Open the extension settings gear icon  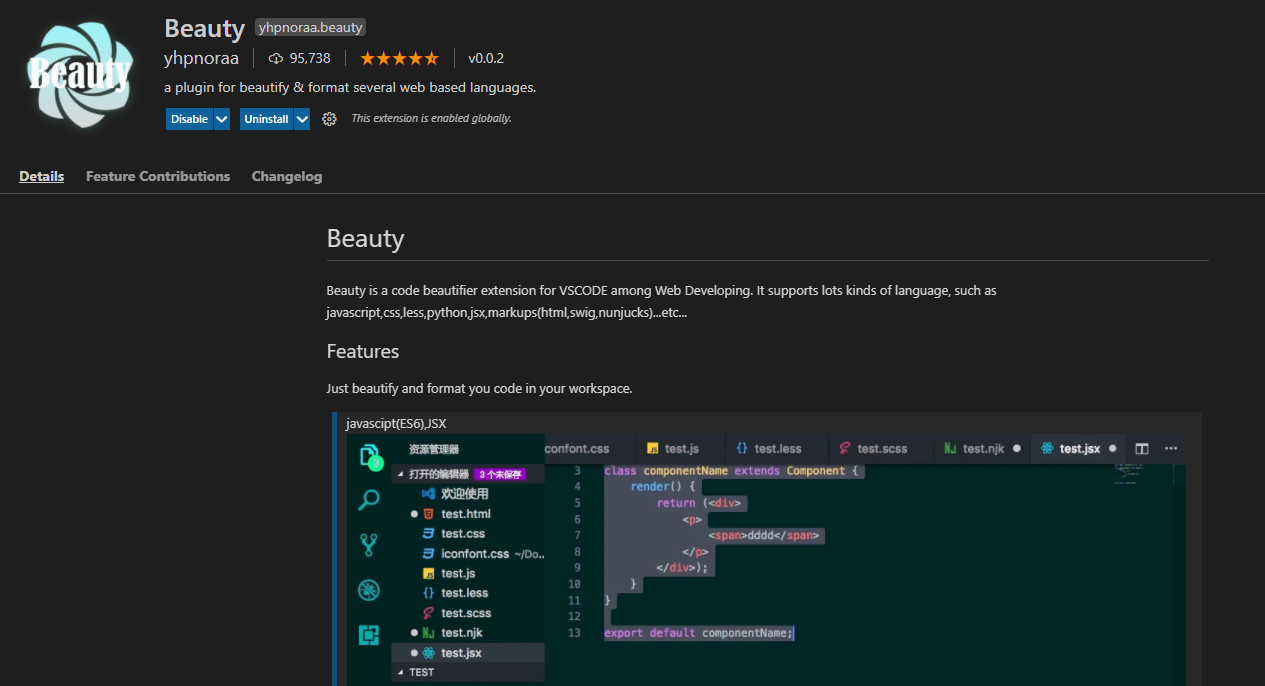pyautogui.click(x=329, y=119)
